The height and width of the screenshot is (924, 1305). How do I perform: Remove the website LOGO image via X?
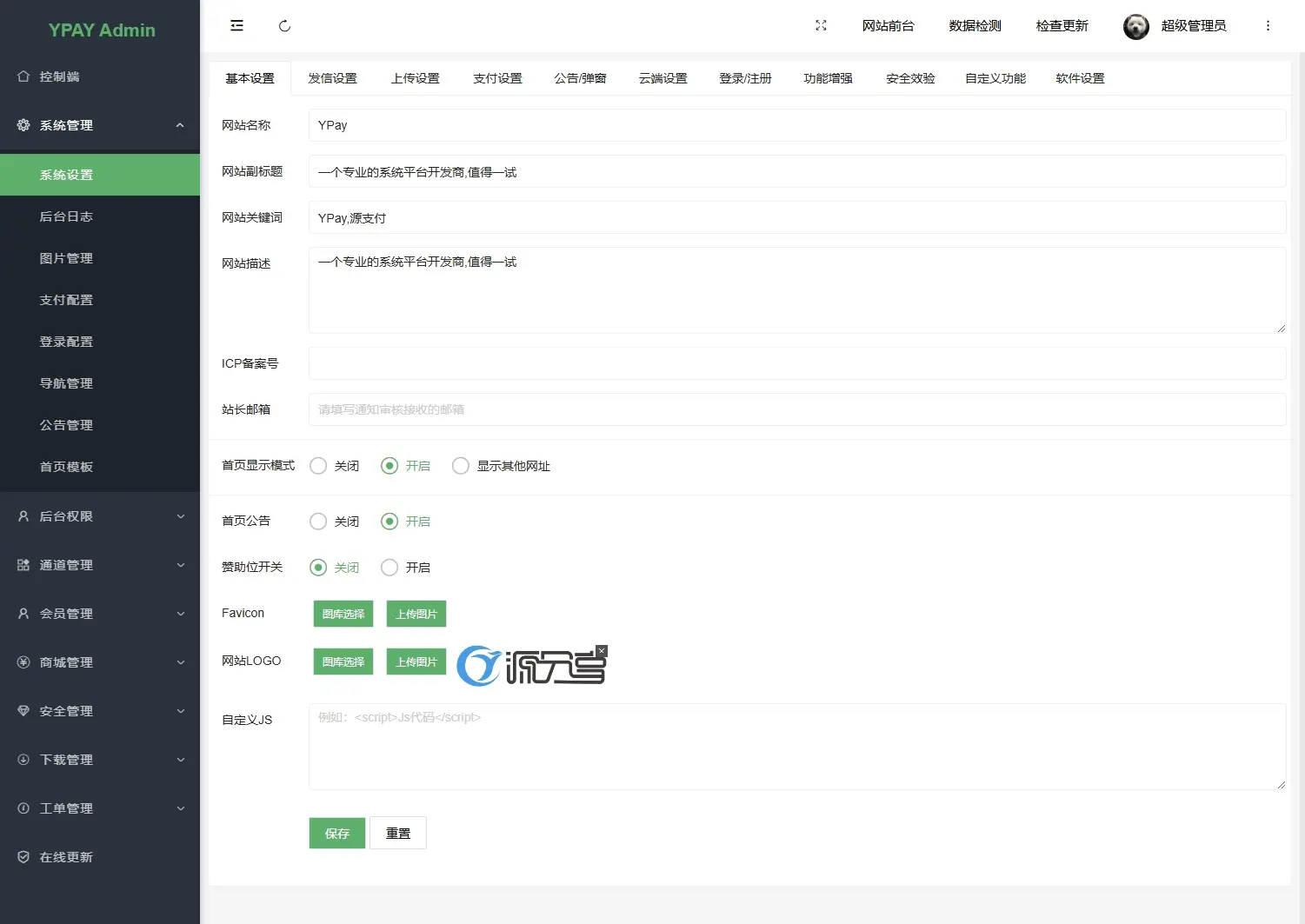[x=602, y=651]
